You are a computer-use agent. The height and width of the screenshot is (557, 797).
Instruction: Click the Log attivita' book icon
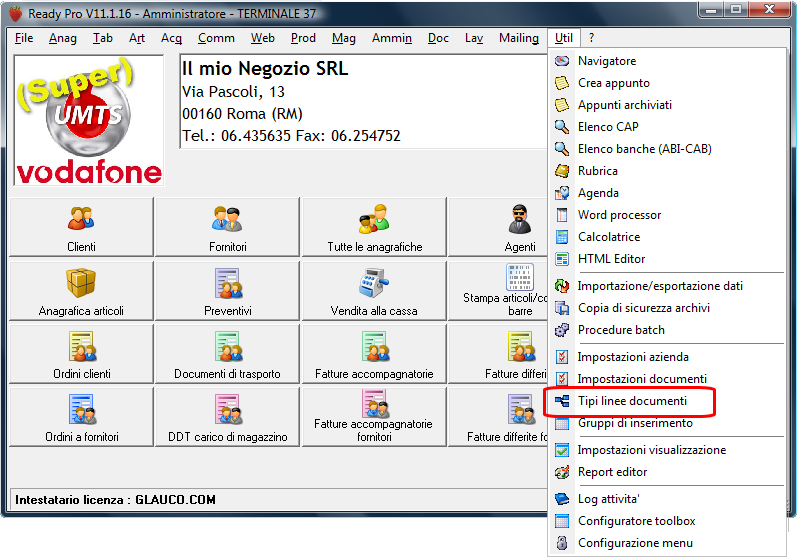(562, 499)
